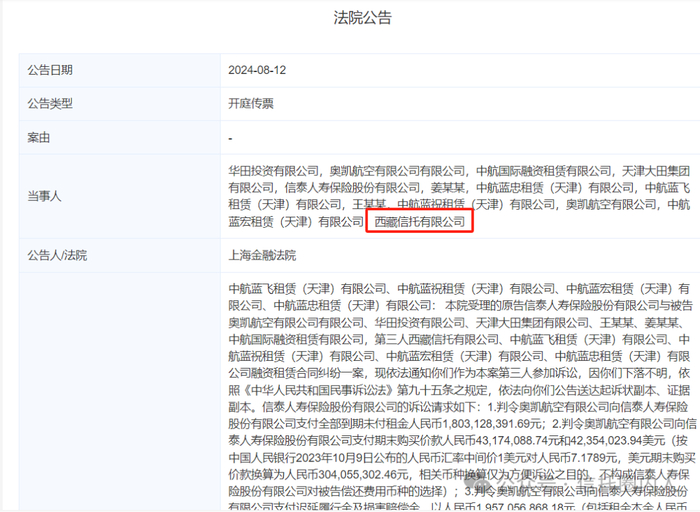
Task: Click 西藏信托有限公司 in the 当事人 list
Action: tap(419, 221)
